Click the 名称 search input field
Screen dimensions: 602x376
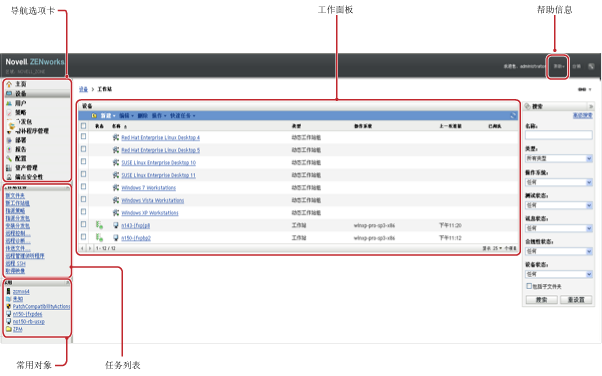pos(559,135)
